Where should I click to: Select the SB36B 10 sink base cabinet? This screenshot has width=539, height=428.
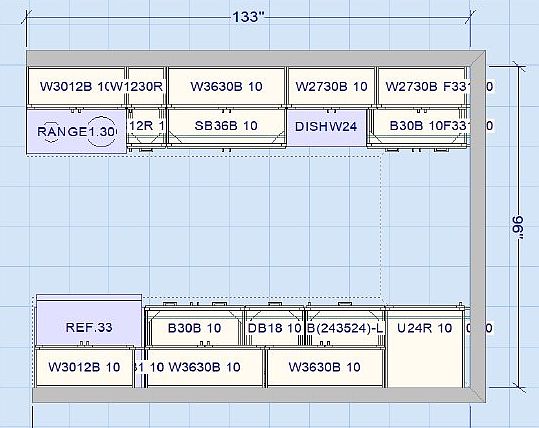coord(227,127)
